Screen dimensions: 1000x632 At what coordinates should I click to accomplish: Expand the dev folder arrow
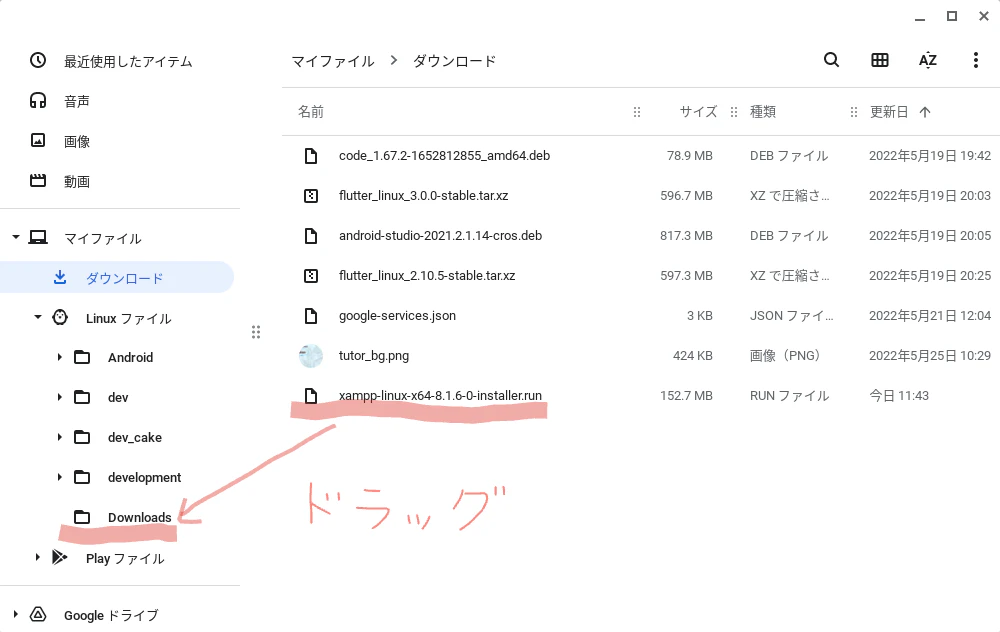tap(59, 397)
